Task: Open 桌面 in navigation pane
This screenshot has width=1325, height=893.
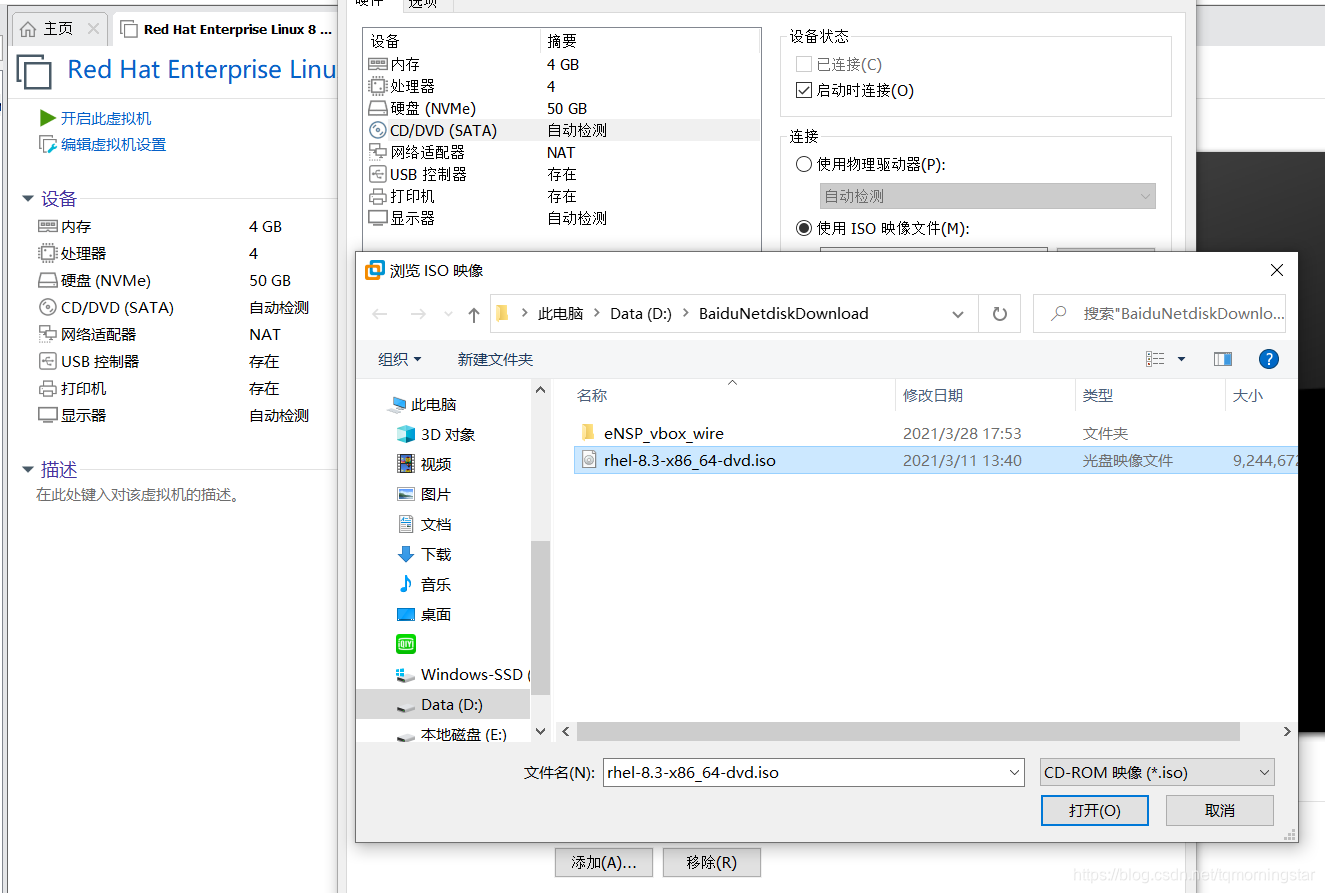Action: 425,614
